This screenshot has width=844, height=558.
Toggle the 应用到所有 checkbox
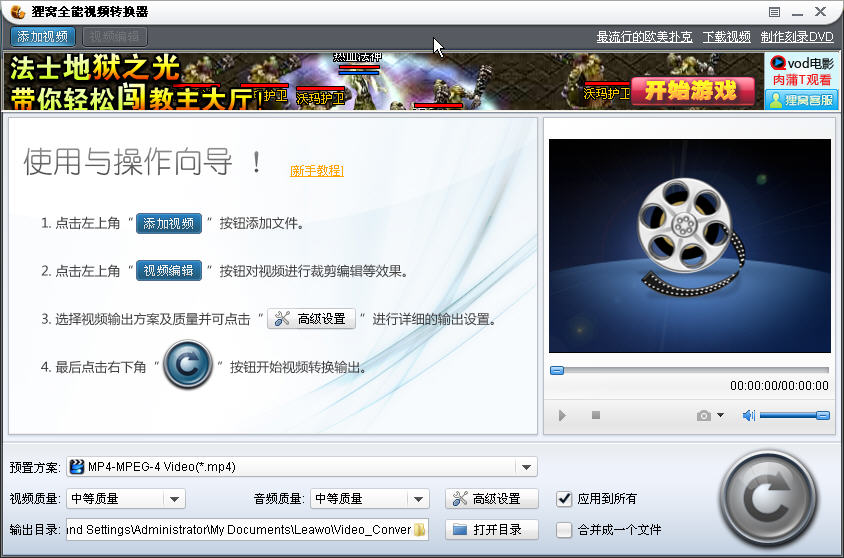[x=564, y=499]
